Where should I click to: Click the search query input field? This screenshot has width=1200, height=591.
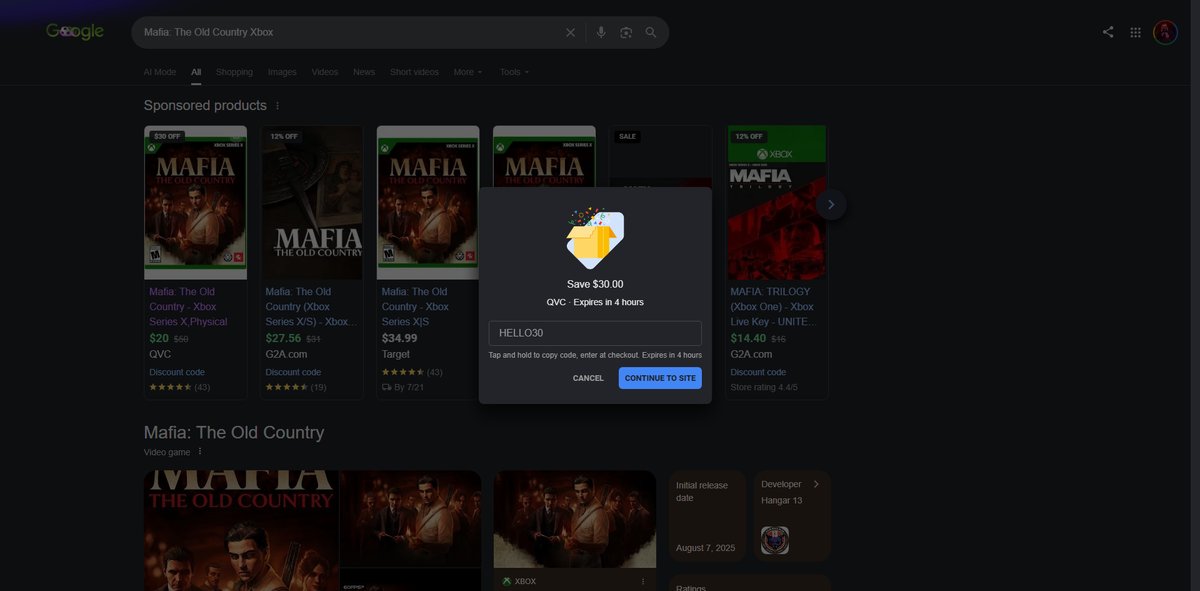point(350,32)
